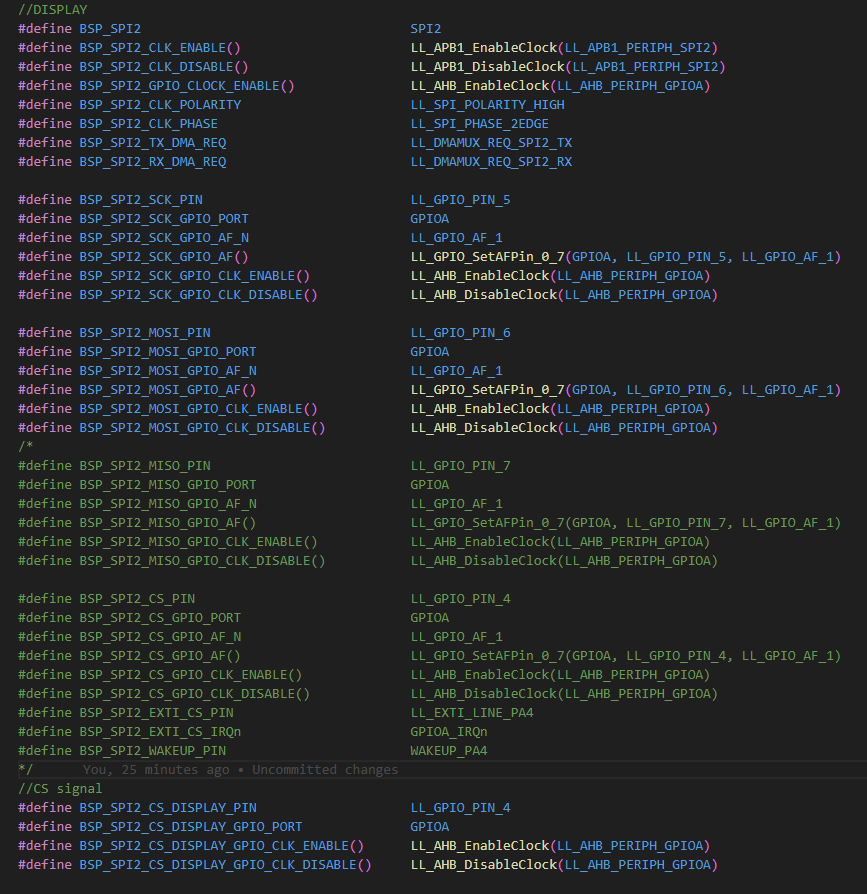Click the LL_SPI_POLARITY_HIGH value
This screenshot has height=894, width=867.
487,105
